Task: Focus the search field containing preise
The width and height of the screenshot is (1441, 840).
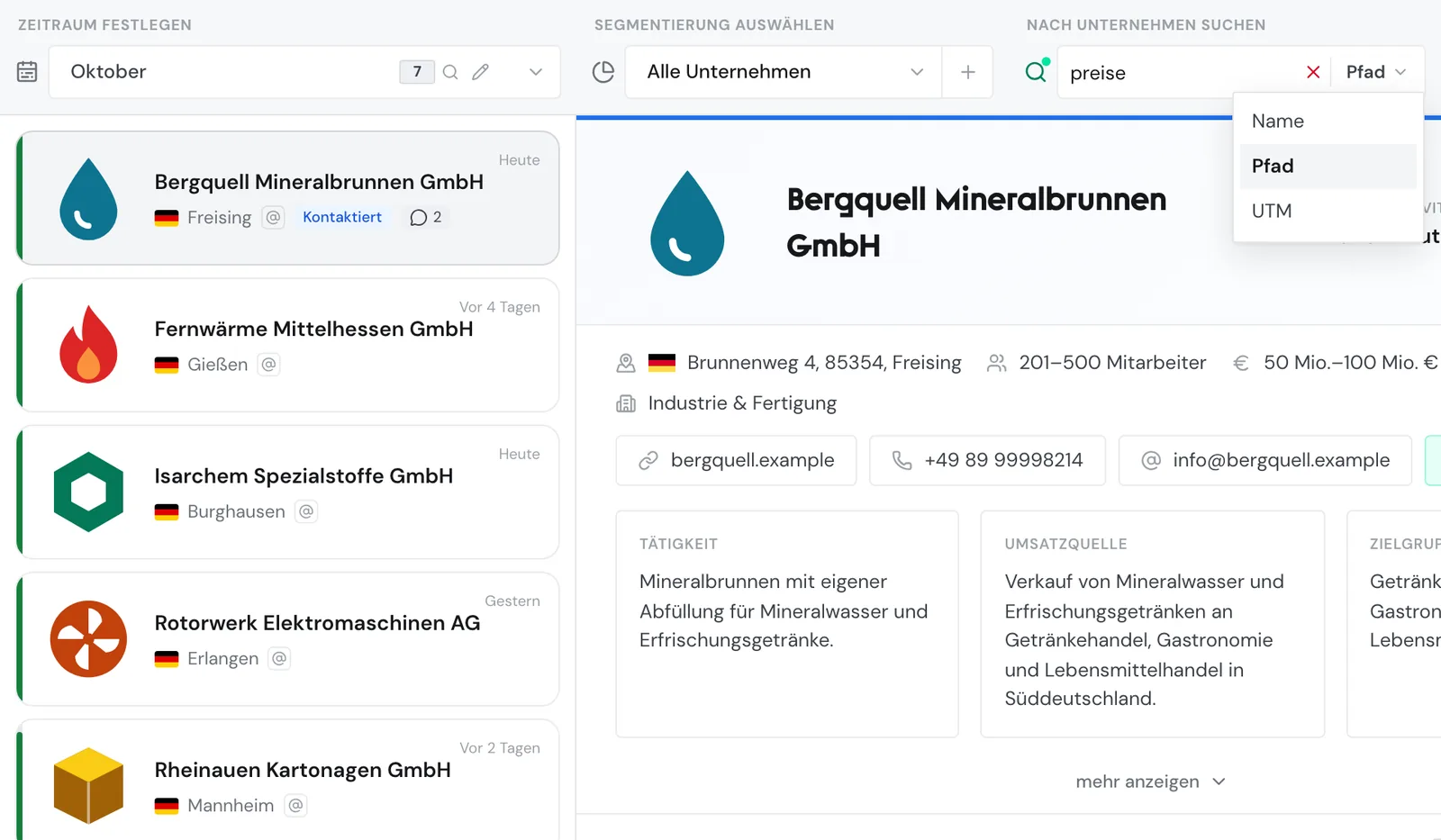Action: pos(1180,73)
